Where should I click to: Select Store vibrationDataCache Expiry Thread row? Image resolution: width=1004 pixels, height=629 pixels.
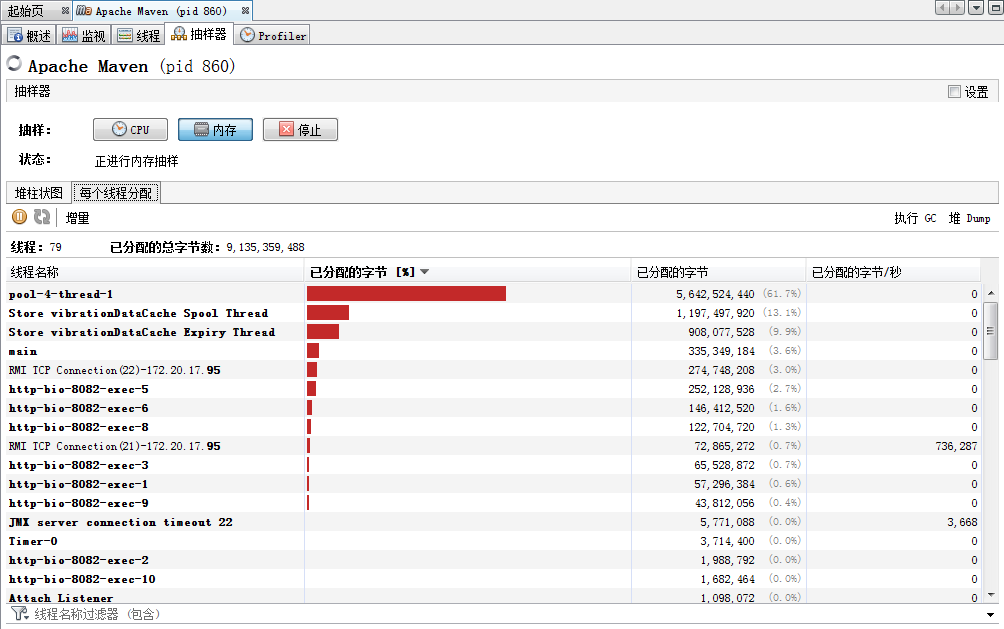point(494,332)
